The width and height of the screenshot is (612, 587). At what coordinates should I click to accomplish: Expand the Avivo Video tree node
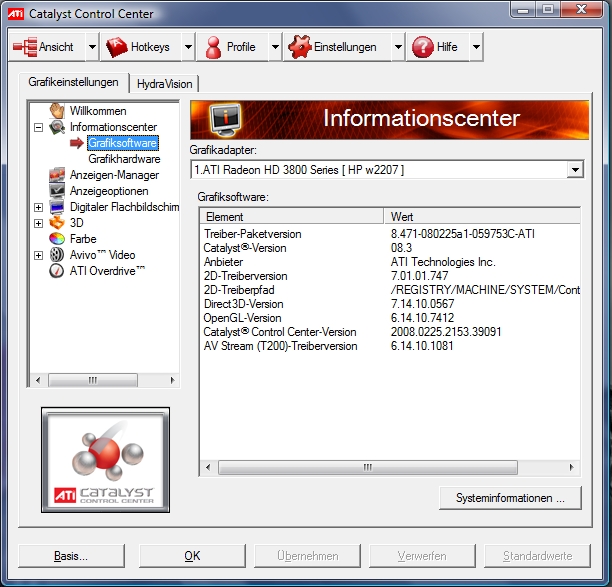pyautogui.click(x=38, y=255)
